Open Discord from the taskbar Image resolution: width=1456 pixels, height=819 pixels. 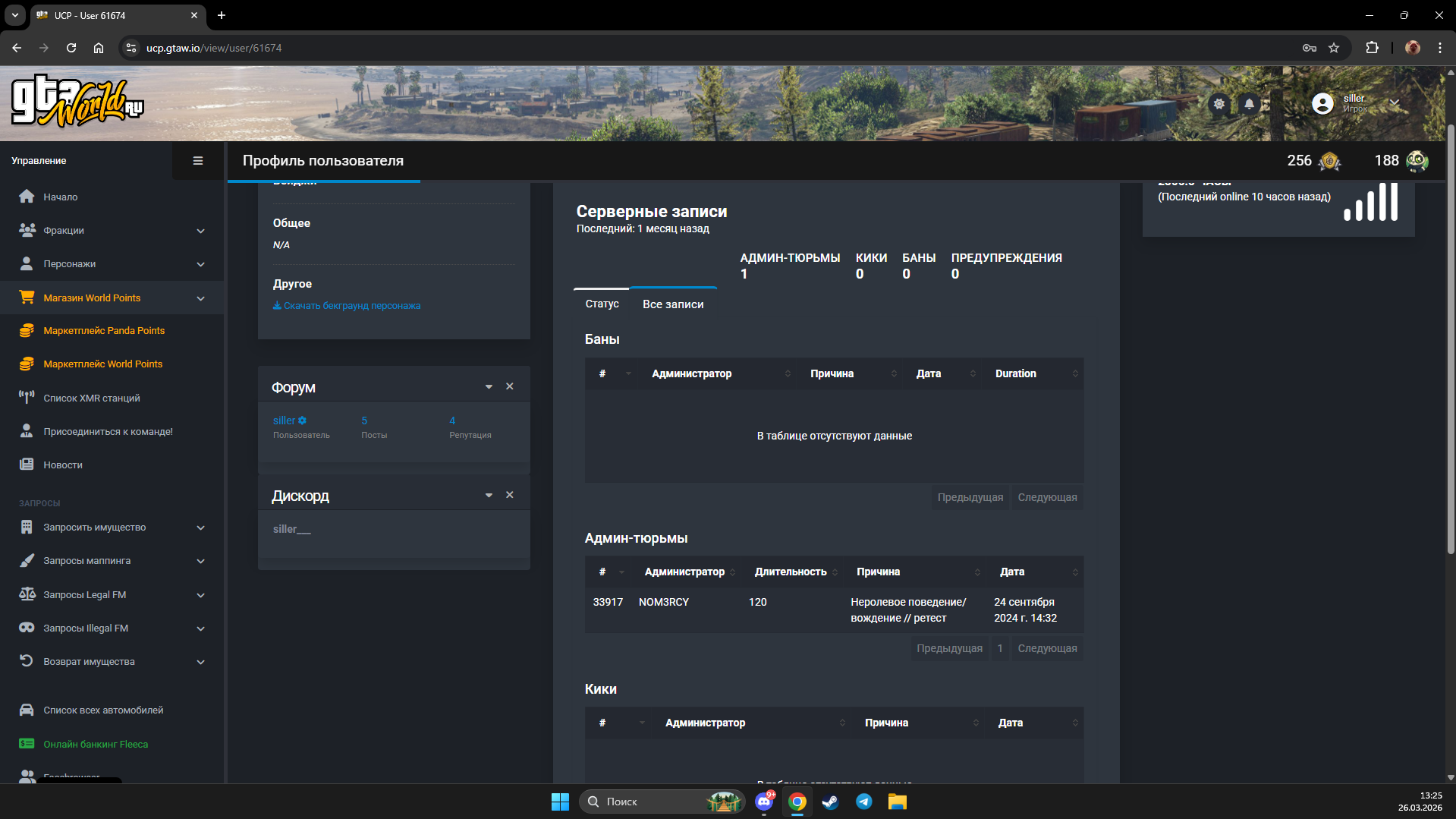pos(764,802)
